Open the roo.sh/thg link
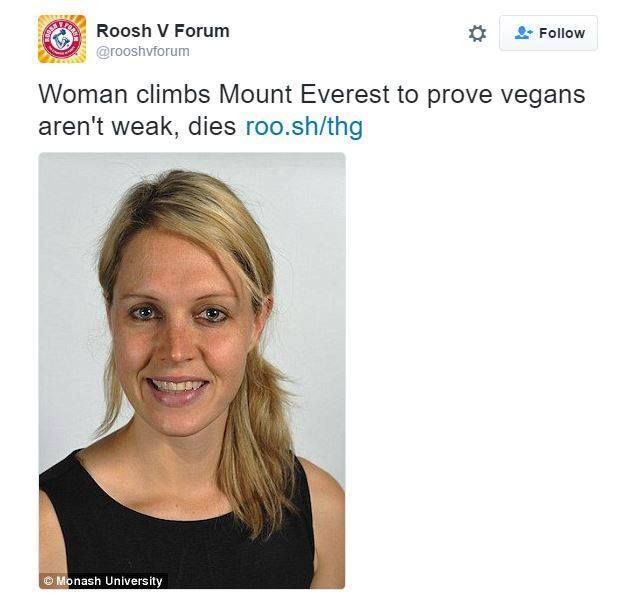 (x=304, y=127)
